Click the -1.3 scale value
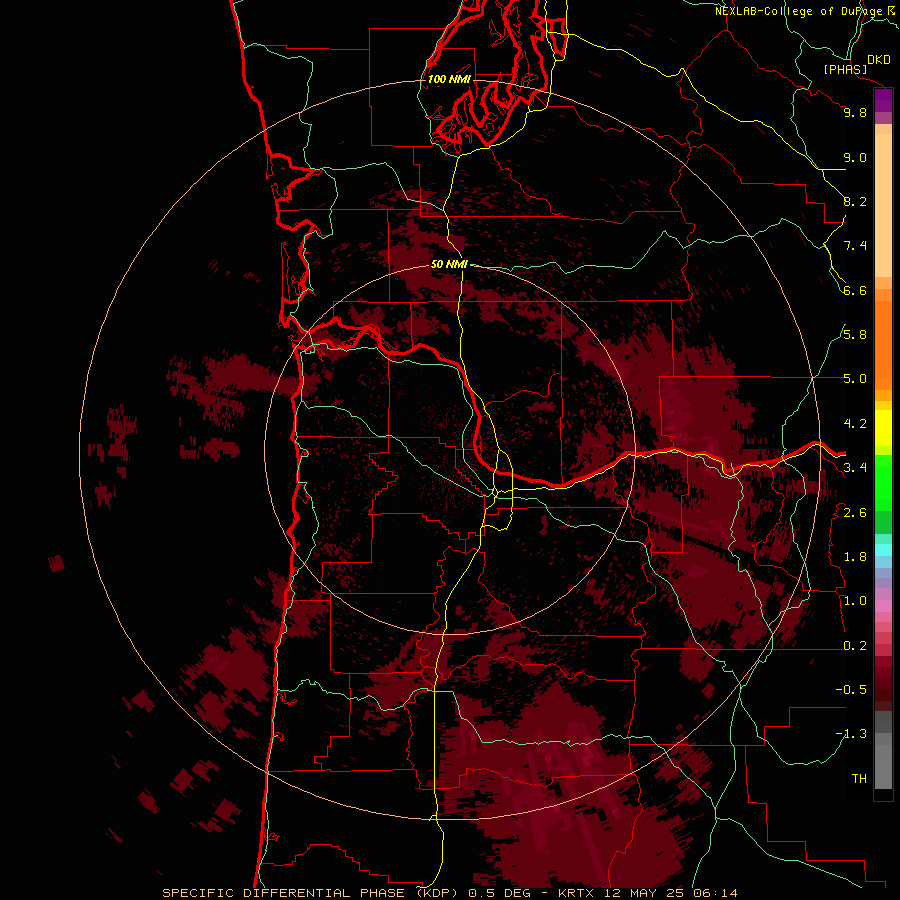 (851, 734)
